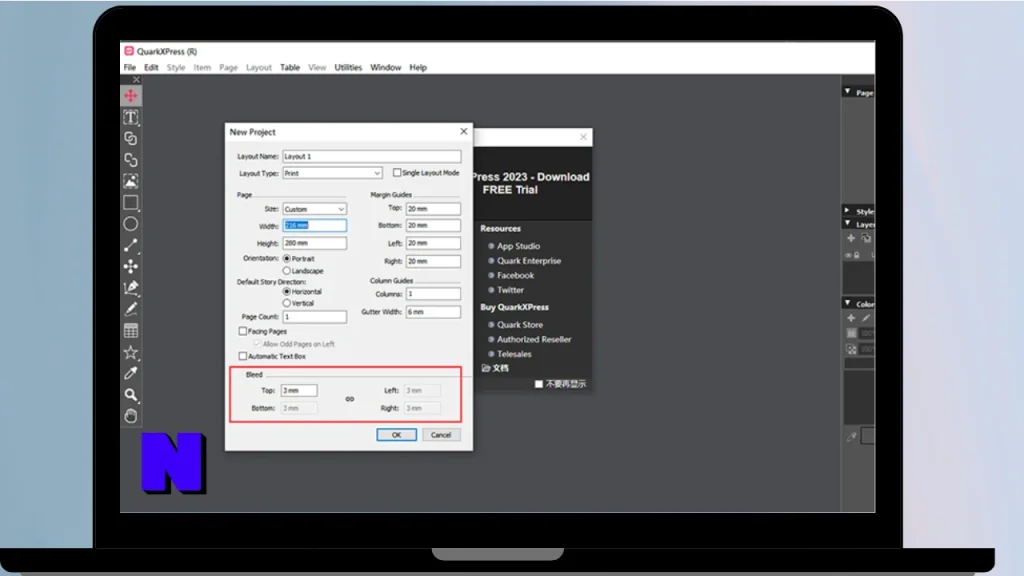This screenshot has height=576, width=1024.
Task: Collapse the Colors panel triangle
Action: pyautogui.click(x=848, y=303)
